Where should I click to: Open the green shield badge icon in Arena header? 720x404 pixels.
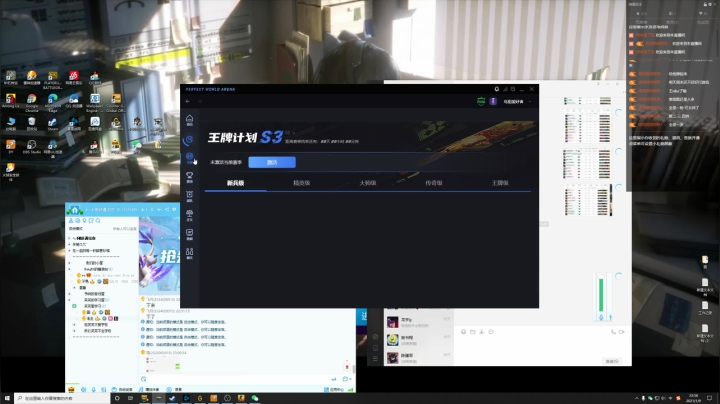click(x=481, y=101)
